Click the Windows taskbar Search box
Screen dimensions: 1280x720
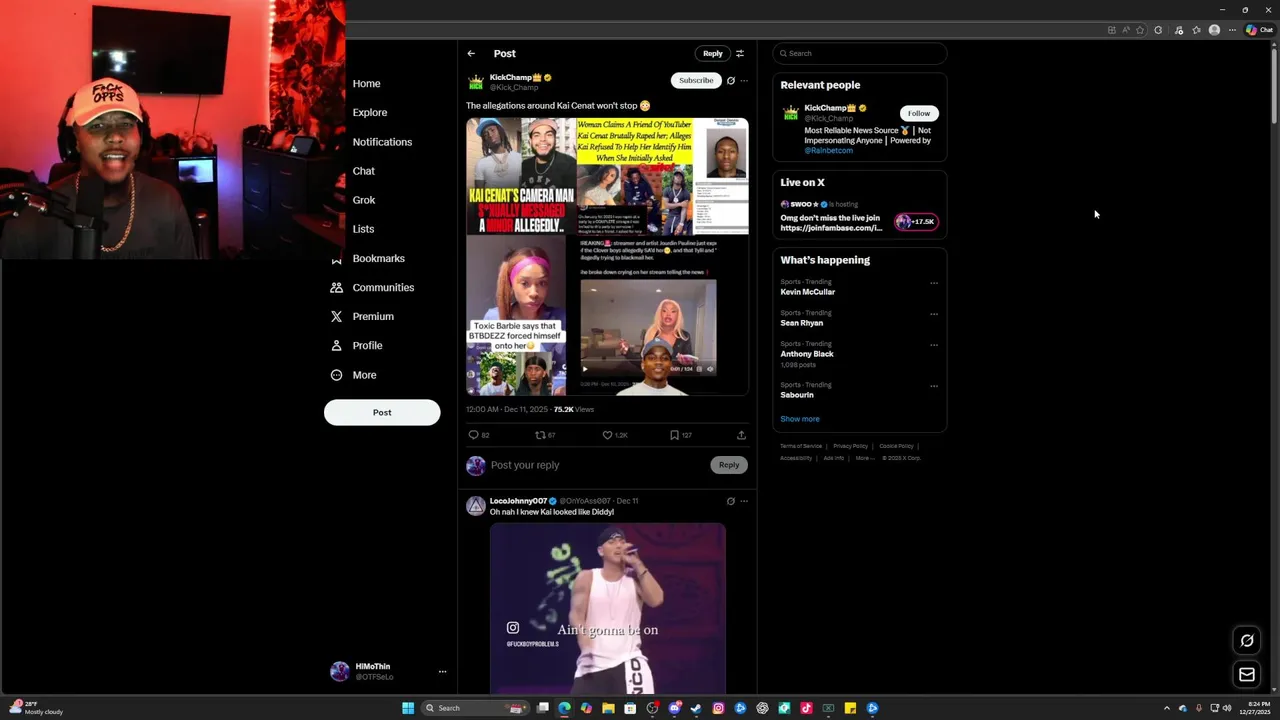point(476,708)
